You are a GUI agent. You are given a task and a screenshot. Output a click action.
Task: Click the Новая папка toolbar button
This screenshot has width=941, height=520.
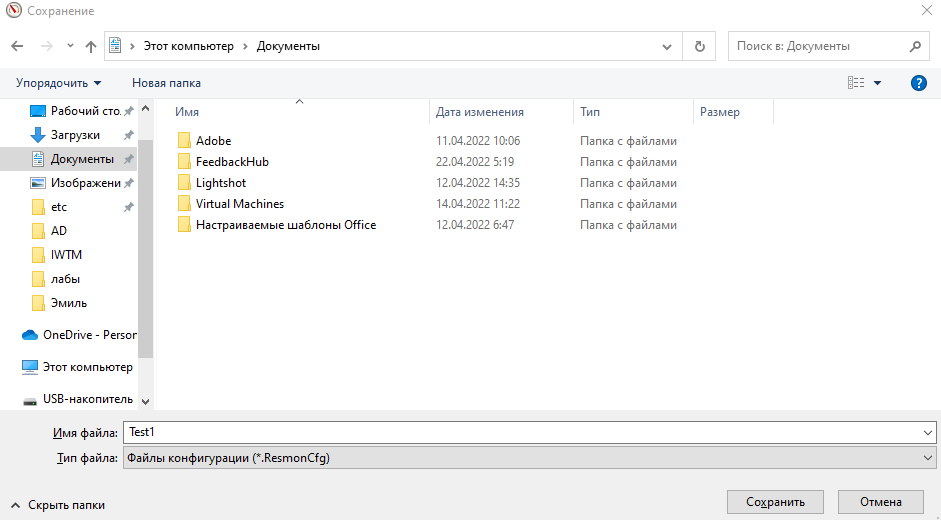(x=166, y=83)
